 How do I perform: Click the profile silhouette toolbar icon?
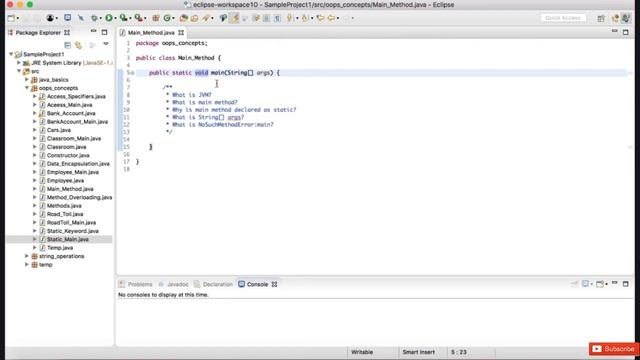coord(50,18)
